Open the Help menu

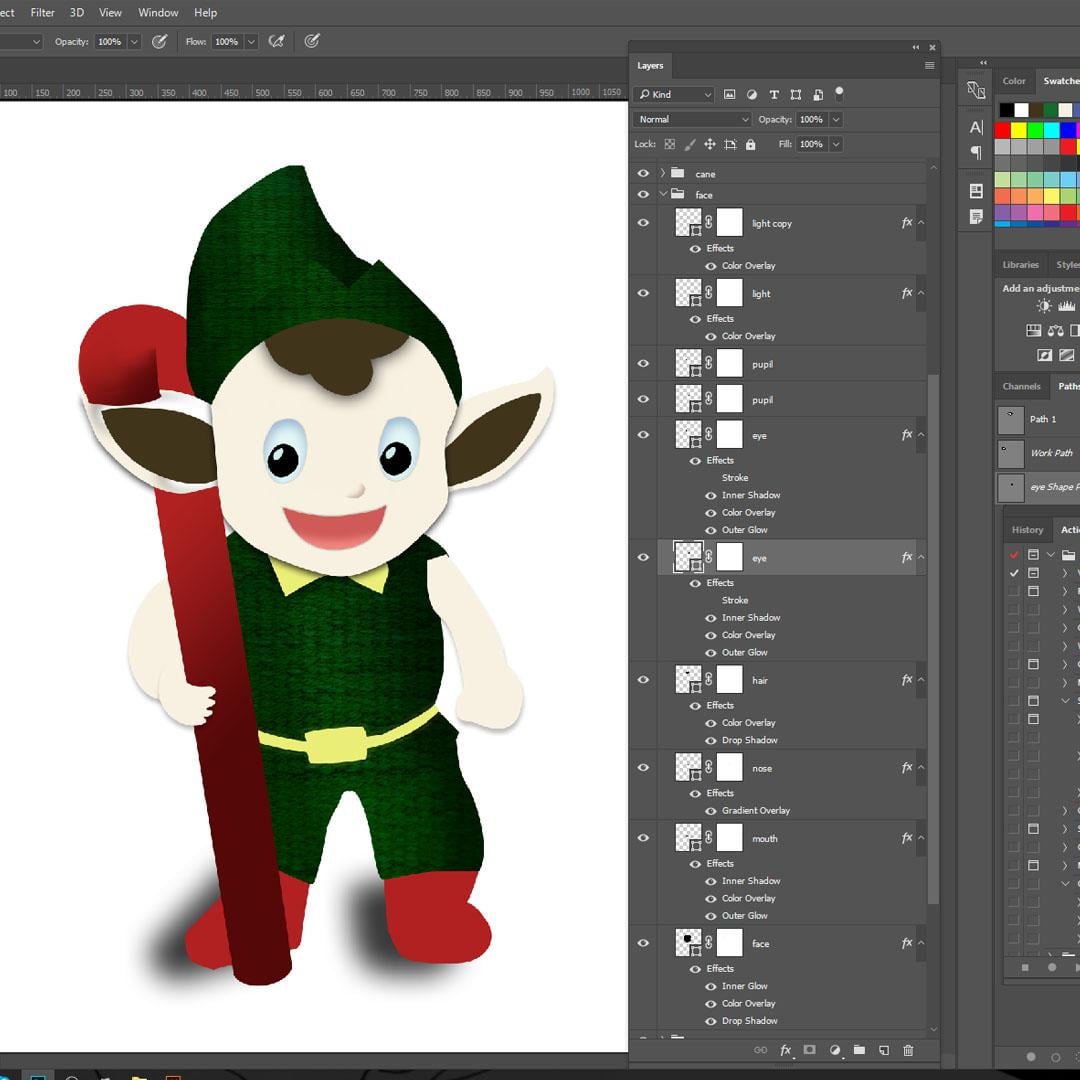tap(205, 12)
